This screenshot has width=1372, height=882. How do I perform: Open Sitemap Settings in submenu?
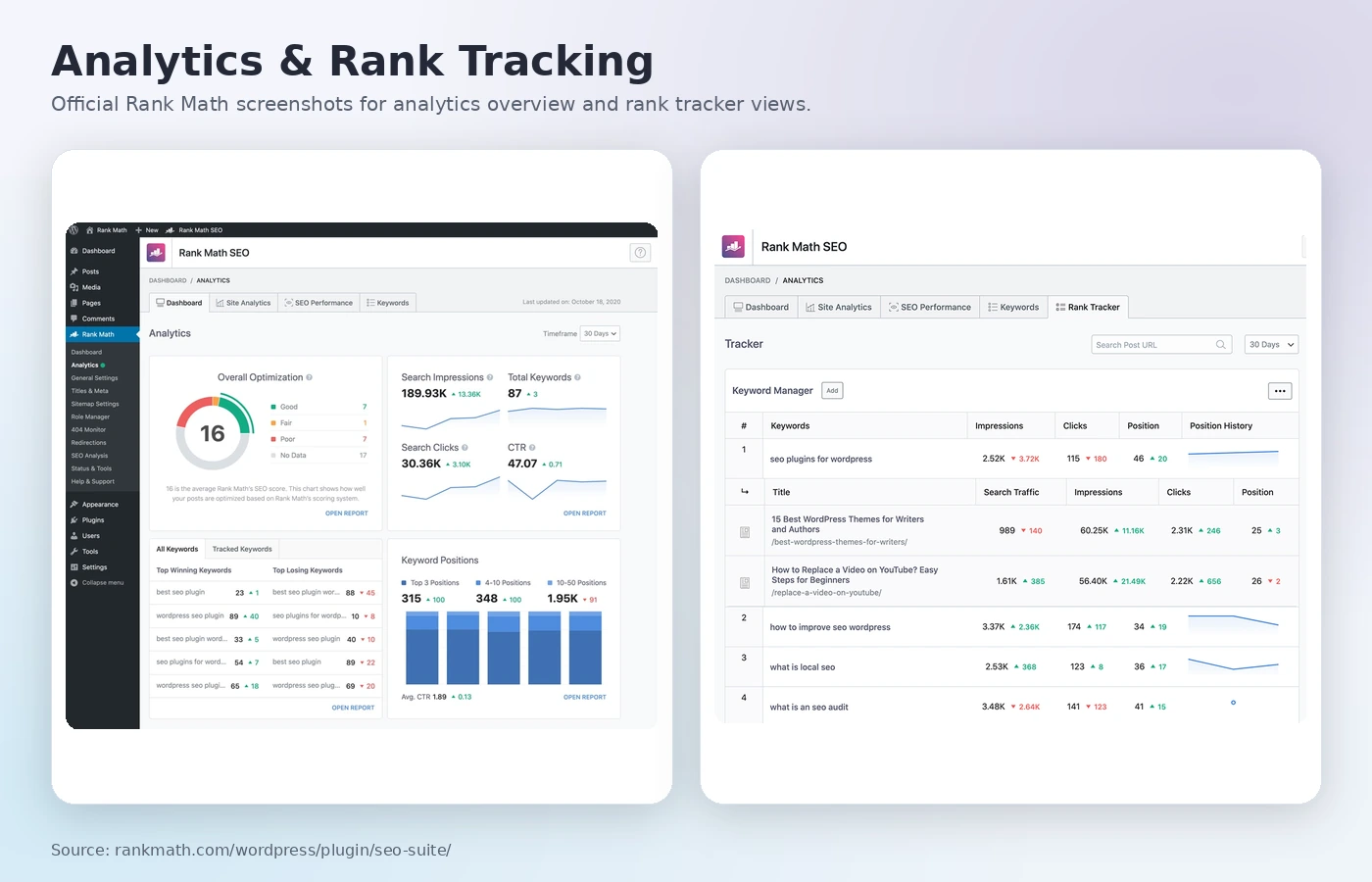[95, 404]
